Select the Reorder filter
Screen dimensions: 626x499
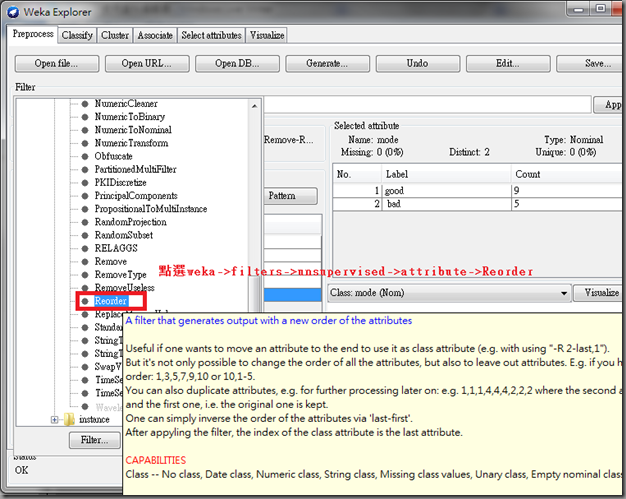pyautogui.click(x=111, y=301)
